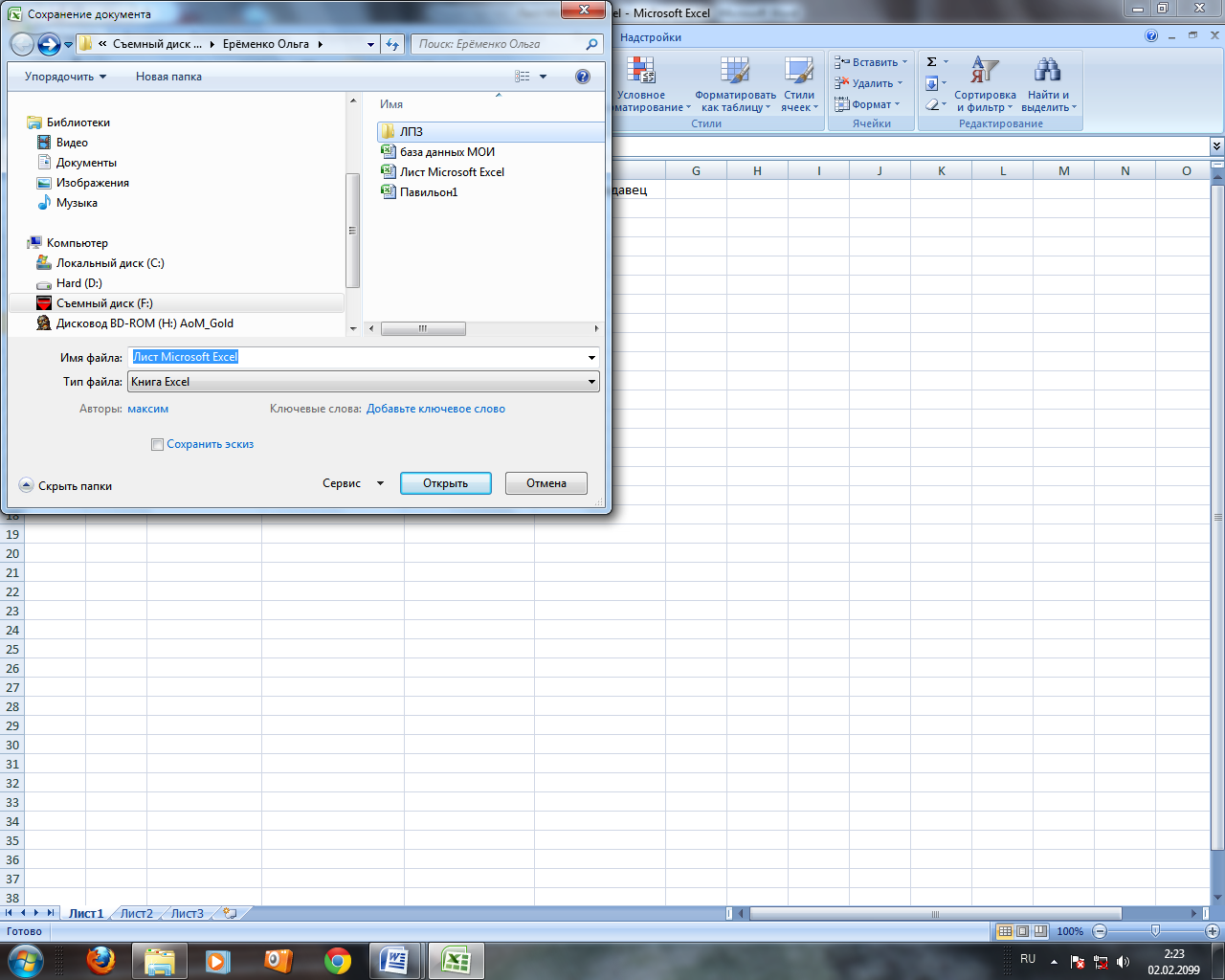Image resolution: width=1225 pixels, height=980 pixels.
Task: Switch to Page Break Preview in status bar
Action: [x=1039, y=931]
